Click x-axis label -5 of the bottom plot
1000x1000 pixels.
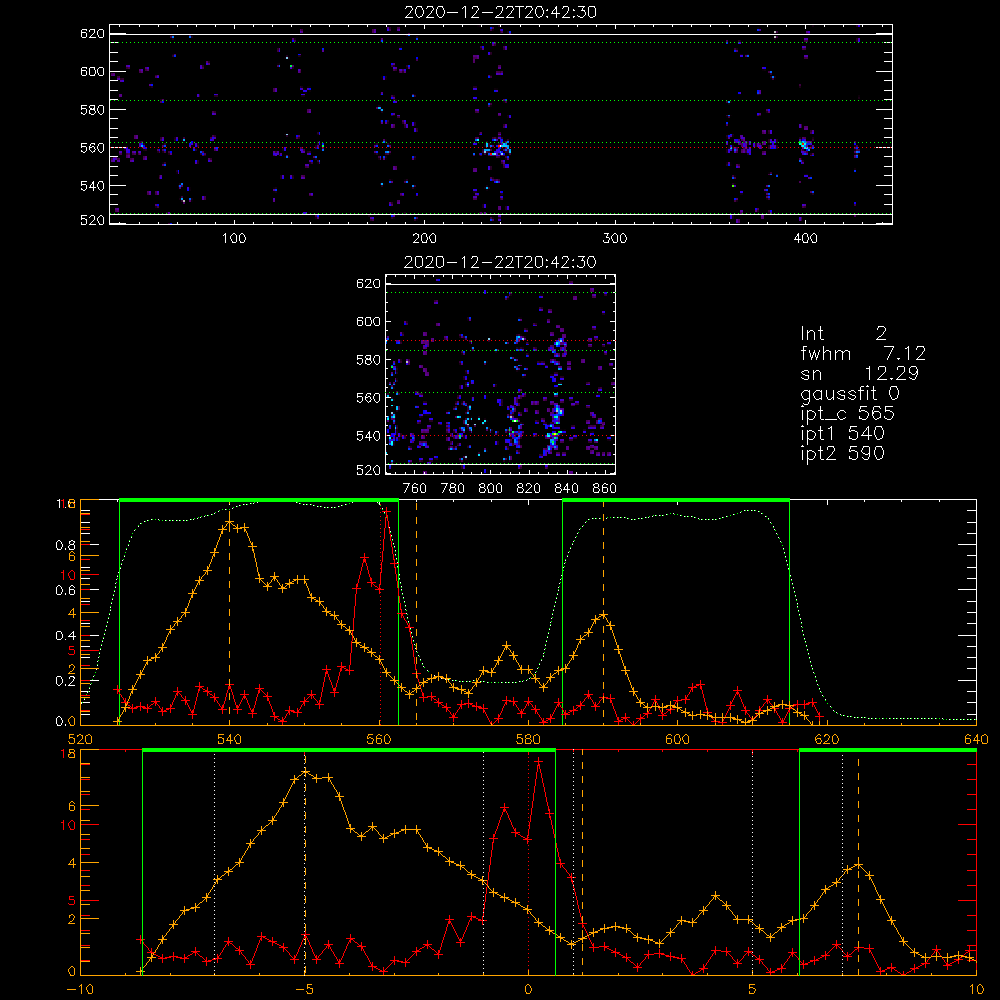pyautogui.click(x=305, y=990)
